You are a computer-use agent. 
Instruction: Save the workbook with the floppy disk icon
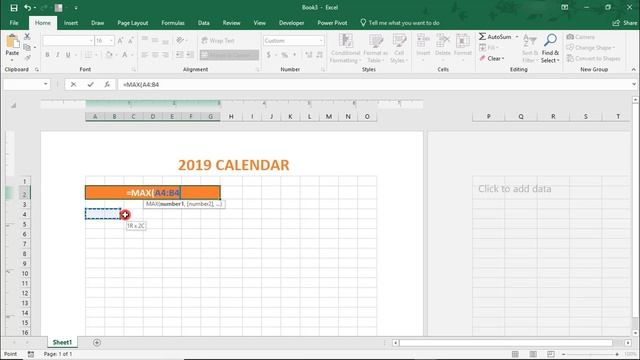tap(14, 8)
